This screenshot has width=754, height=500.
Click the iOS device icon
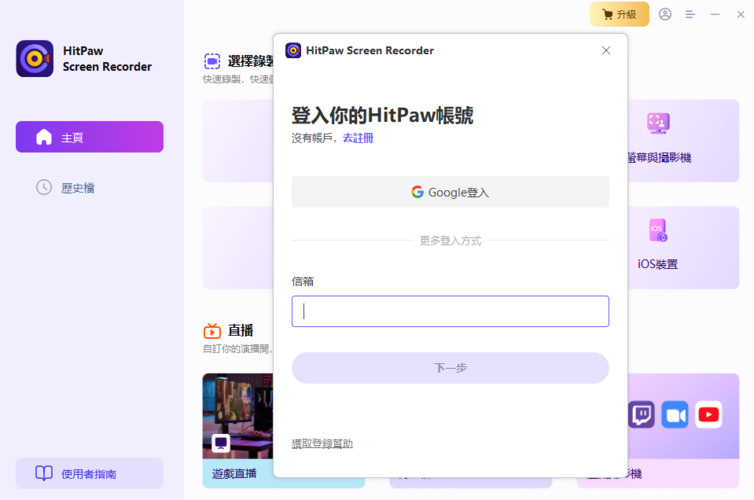658,230
